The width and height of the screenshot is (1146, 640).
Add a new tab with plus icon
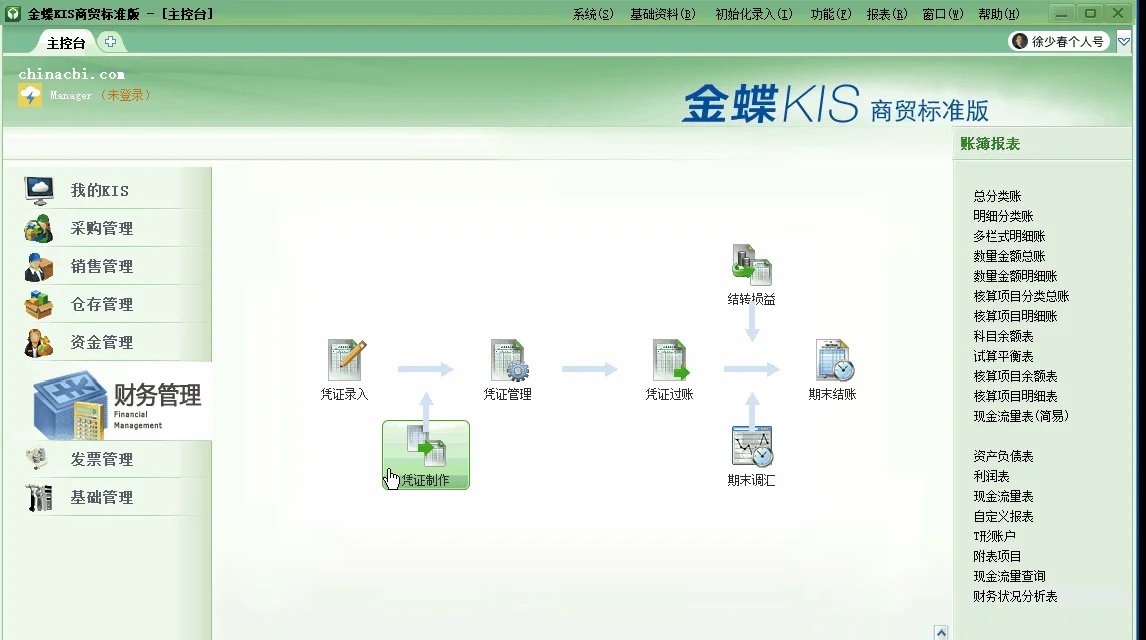pyautogui.click(x=110, y=42)
